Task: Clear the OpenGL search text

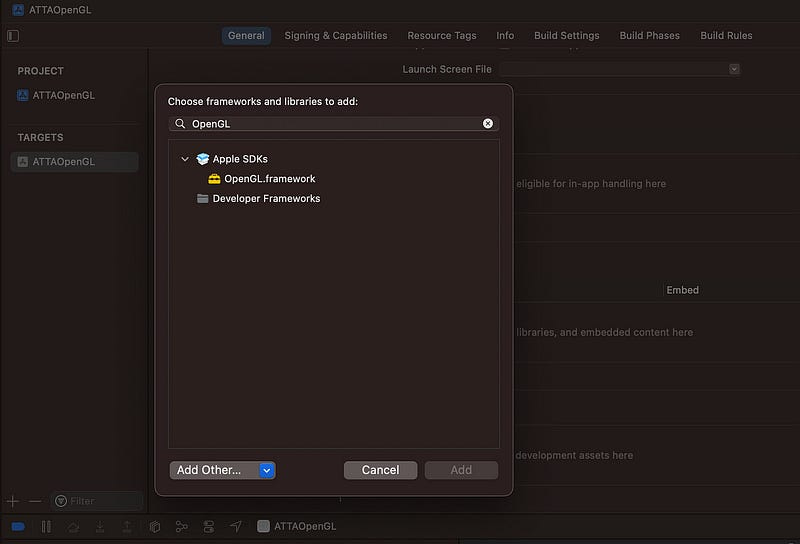Action: [488, 123]
